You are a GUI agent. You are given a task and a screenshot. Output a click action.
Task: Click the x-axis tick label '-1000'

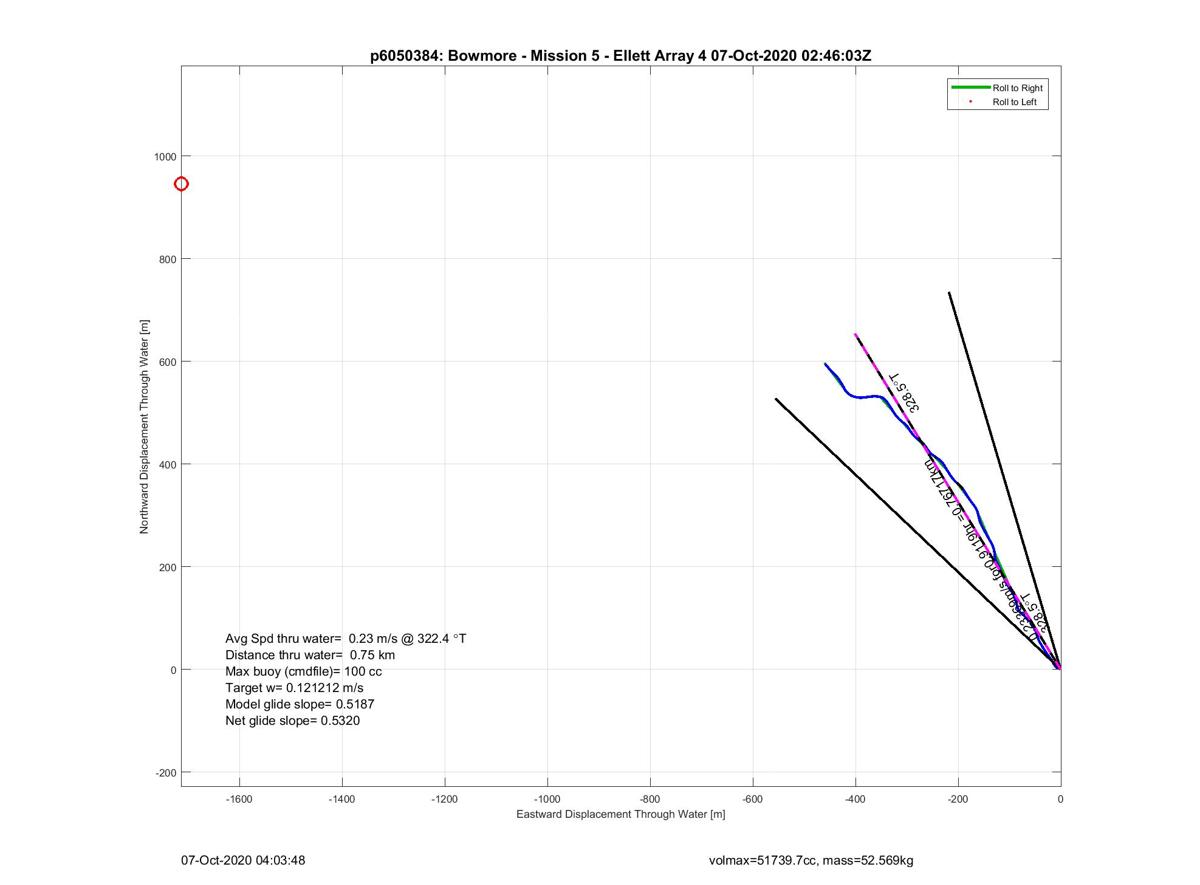(547, 799)
